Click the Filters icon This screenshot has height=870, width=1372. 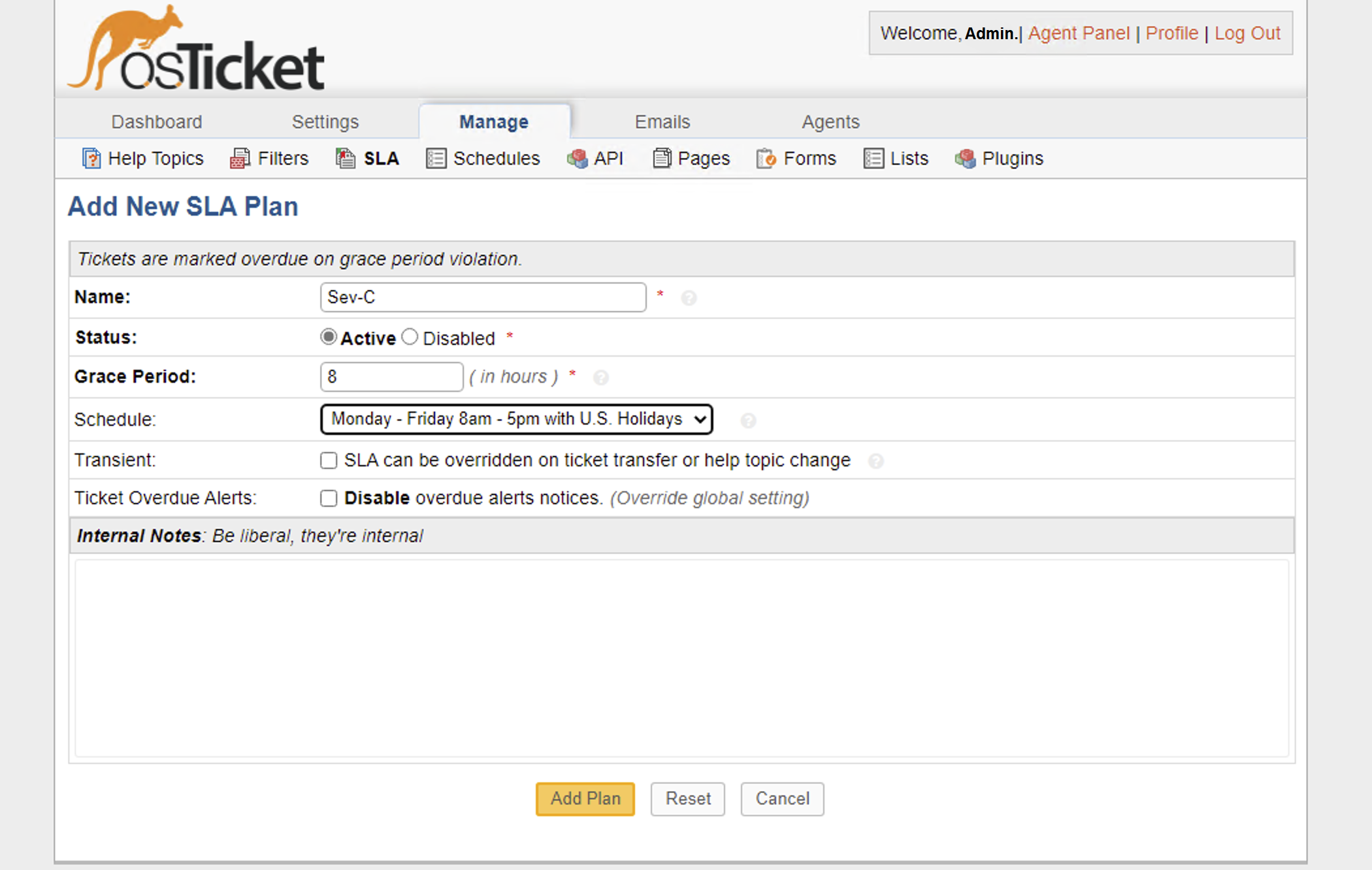pyautogui.click(x=240, y=159)
